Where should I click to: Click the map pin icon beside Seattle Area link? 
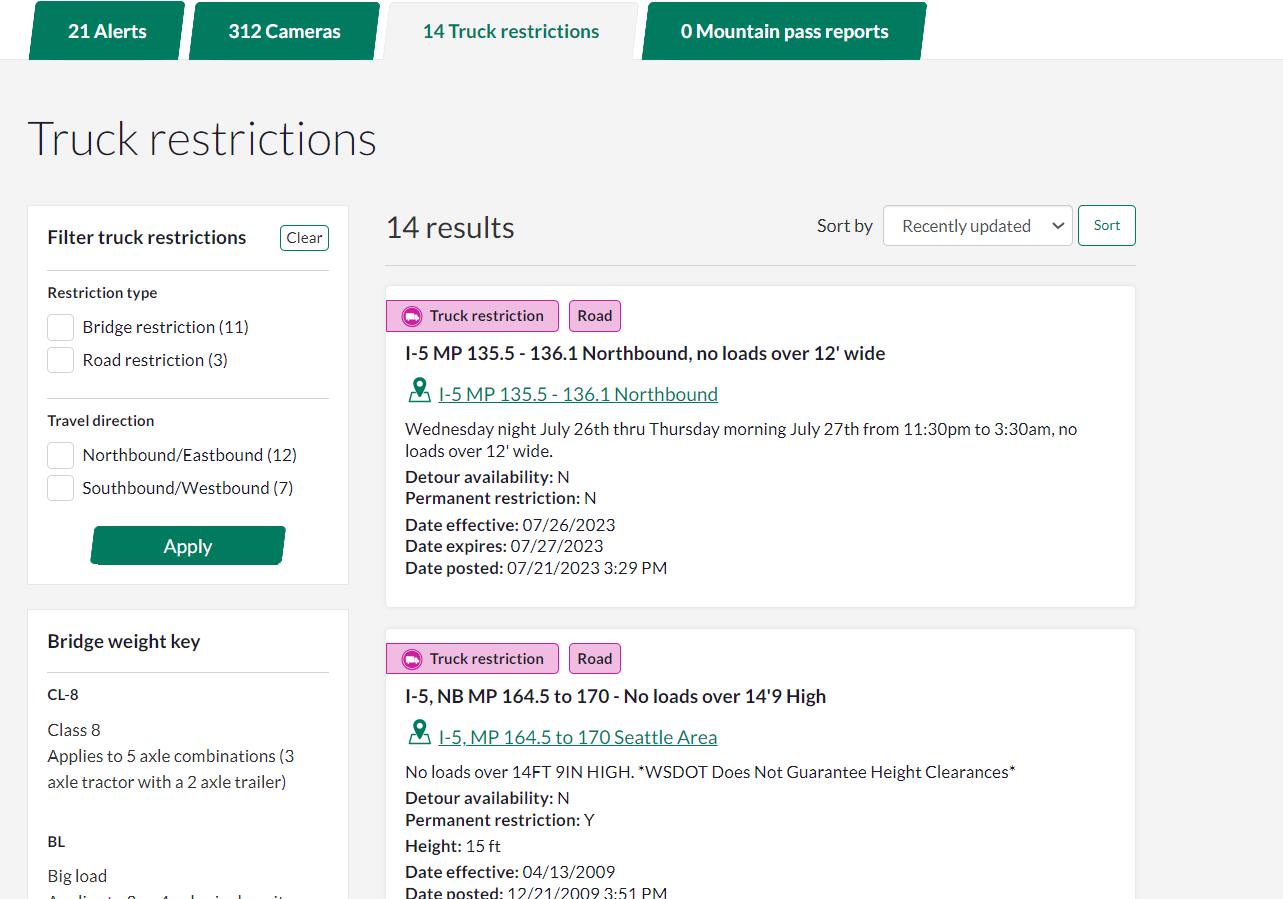click(x=420, y=734)
